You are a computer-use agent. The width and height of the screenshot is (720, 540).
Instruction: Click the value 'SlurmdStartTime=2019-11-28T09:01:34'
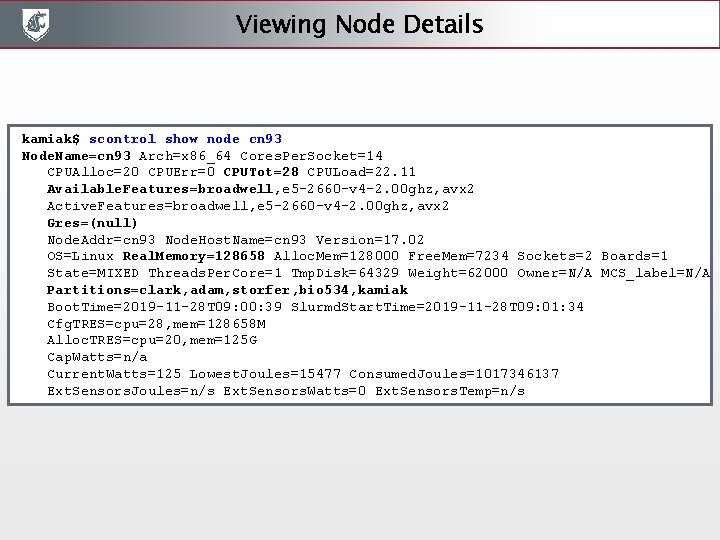click(437, 307)
